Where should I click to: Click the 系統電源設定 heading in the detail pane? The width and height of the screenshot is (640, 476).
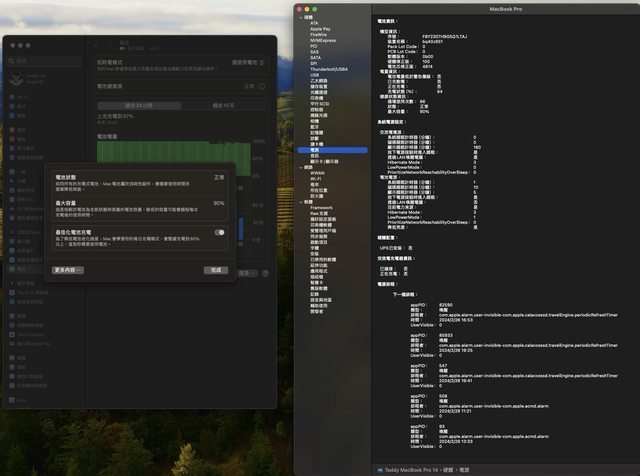tap(392, 122)
